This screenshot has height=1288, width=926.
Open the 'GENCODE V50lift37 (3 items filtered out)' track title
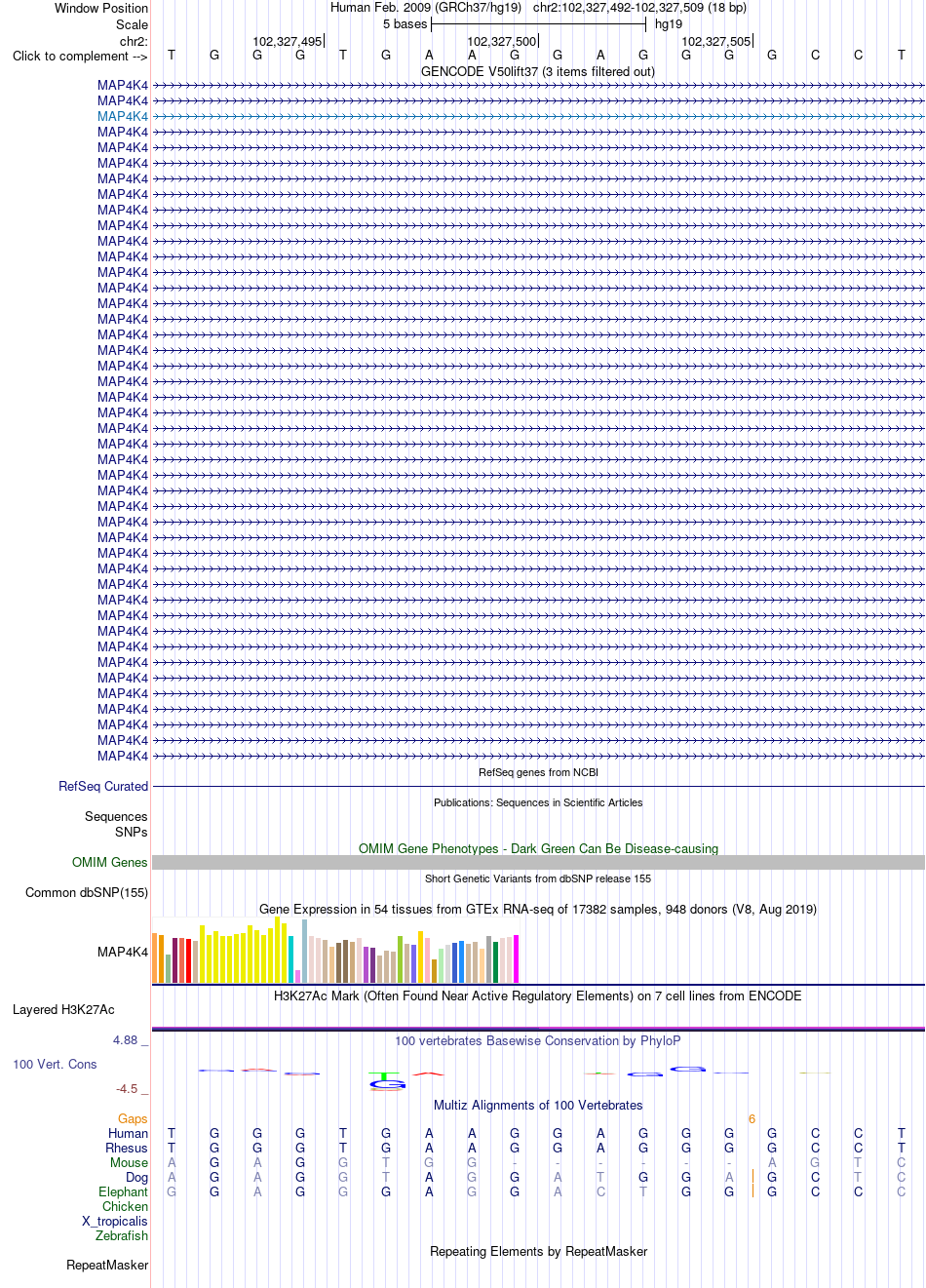pyautogui.click(x=538, y=71)
